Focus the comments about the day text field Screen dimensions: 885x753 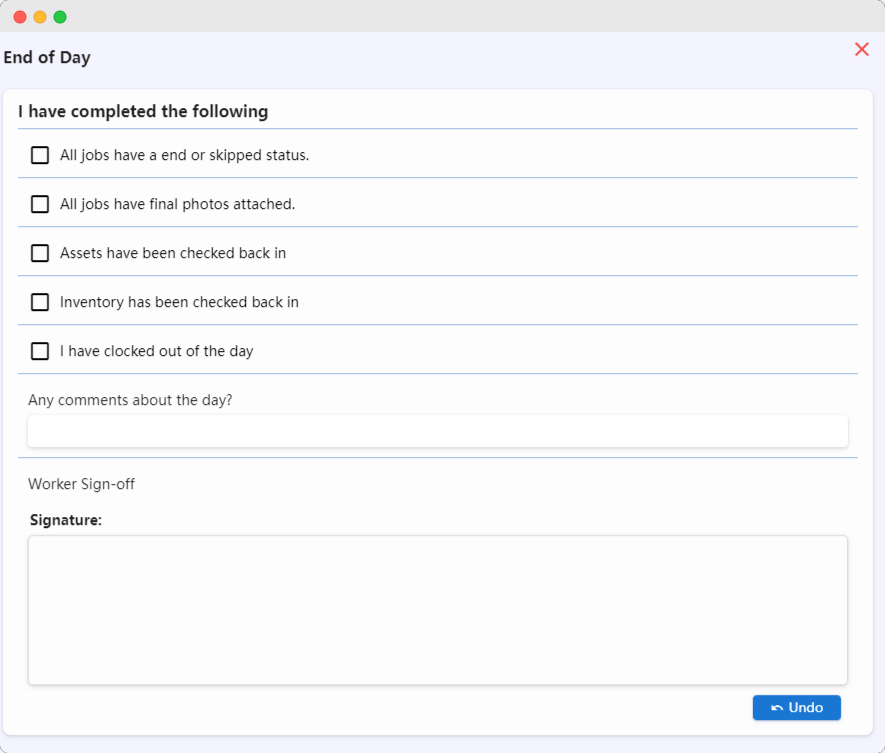pos(437,431)
